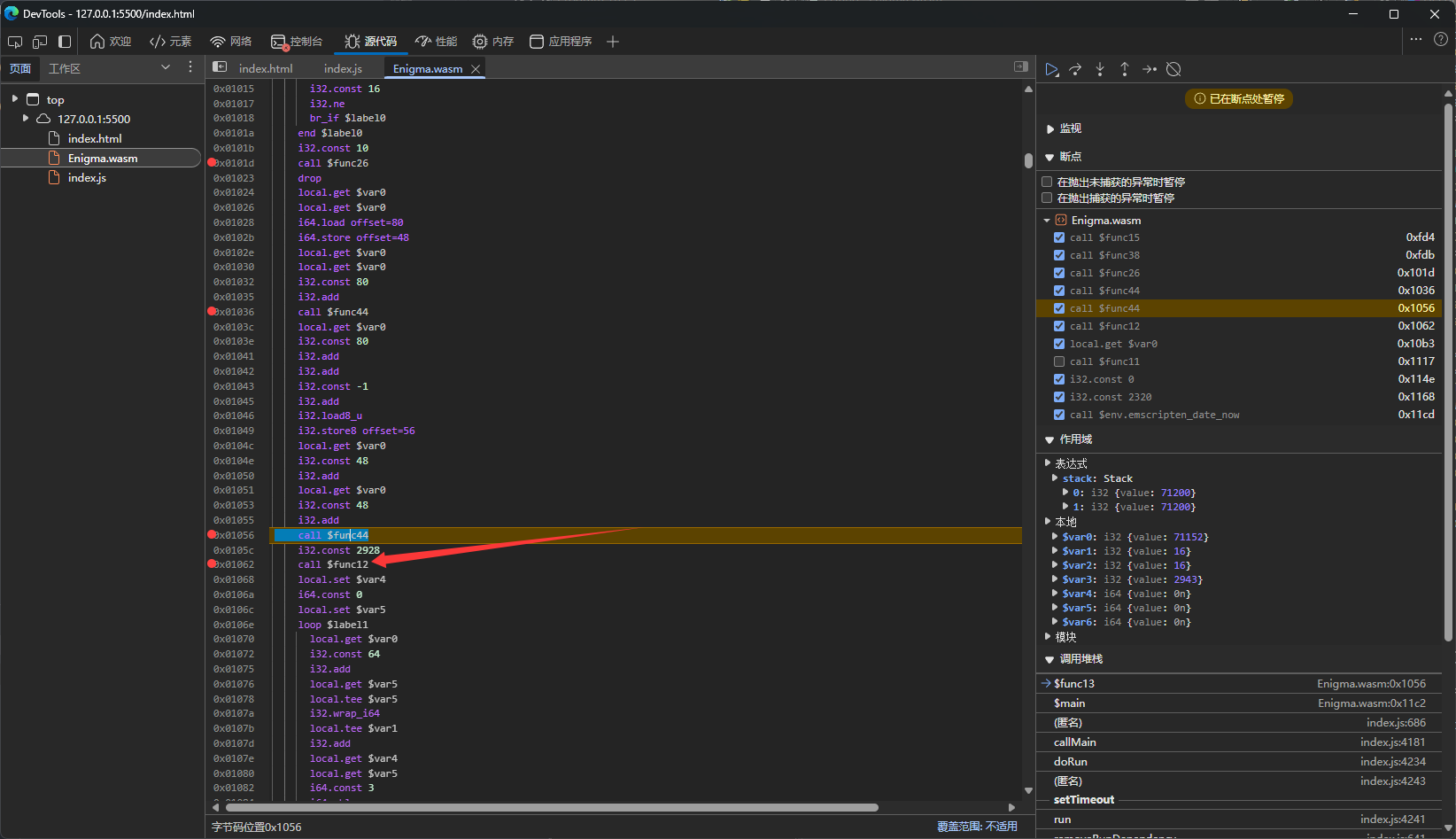Image resolution: width=1456 pixels, height=839 pixels.
Task: Enable pause on uncaught exceptions
Action: 1047,182
